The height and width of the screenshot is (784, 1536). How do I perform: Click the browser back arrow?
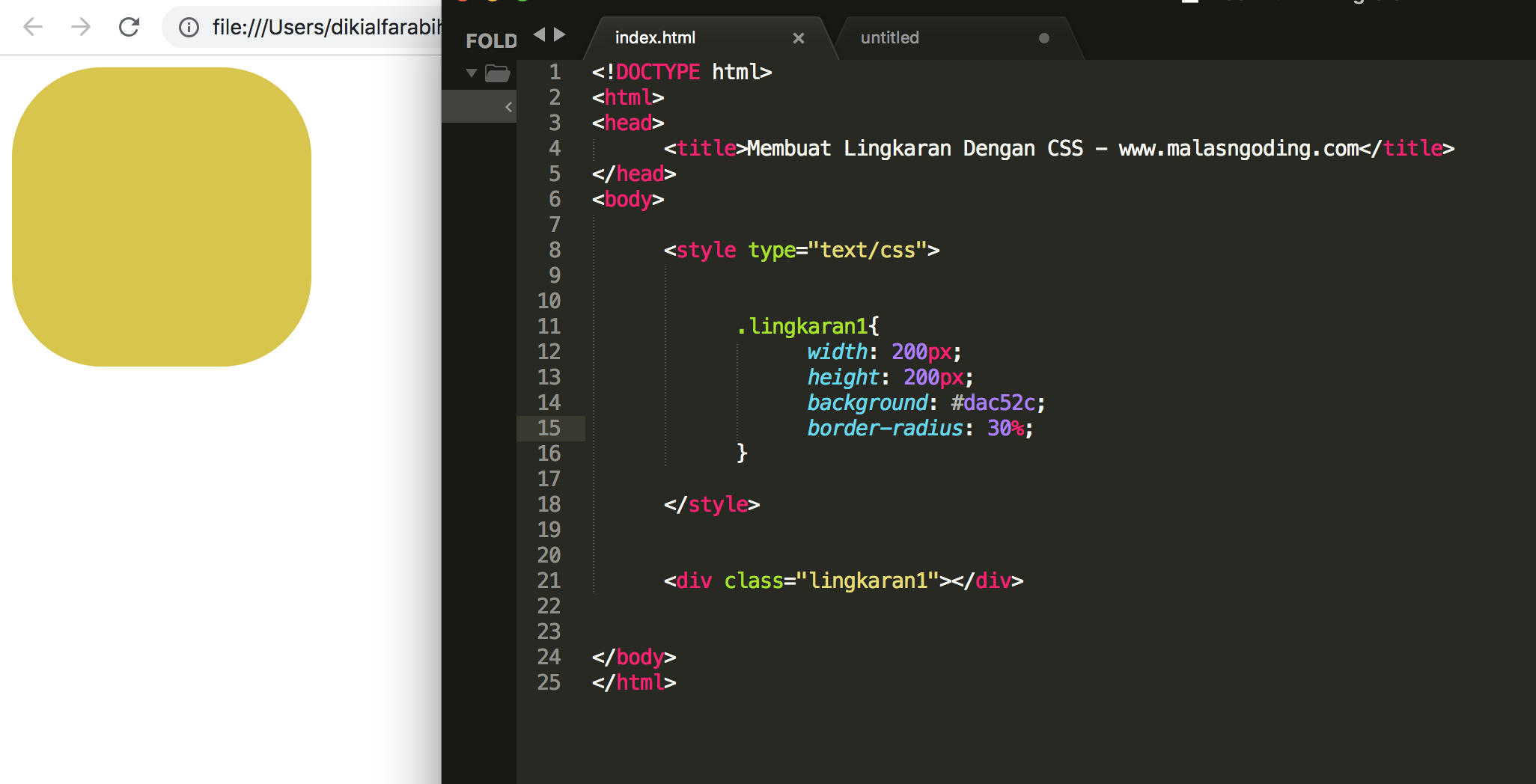click(x=33, y=28)
